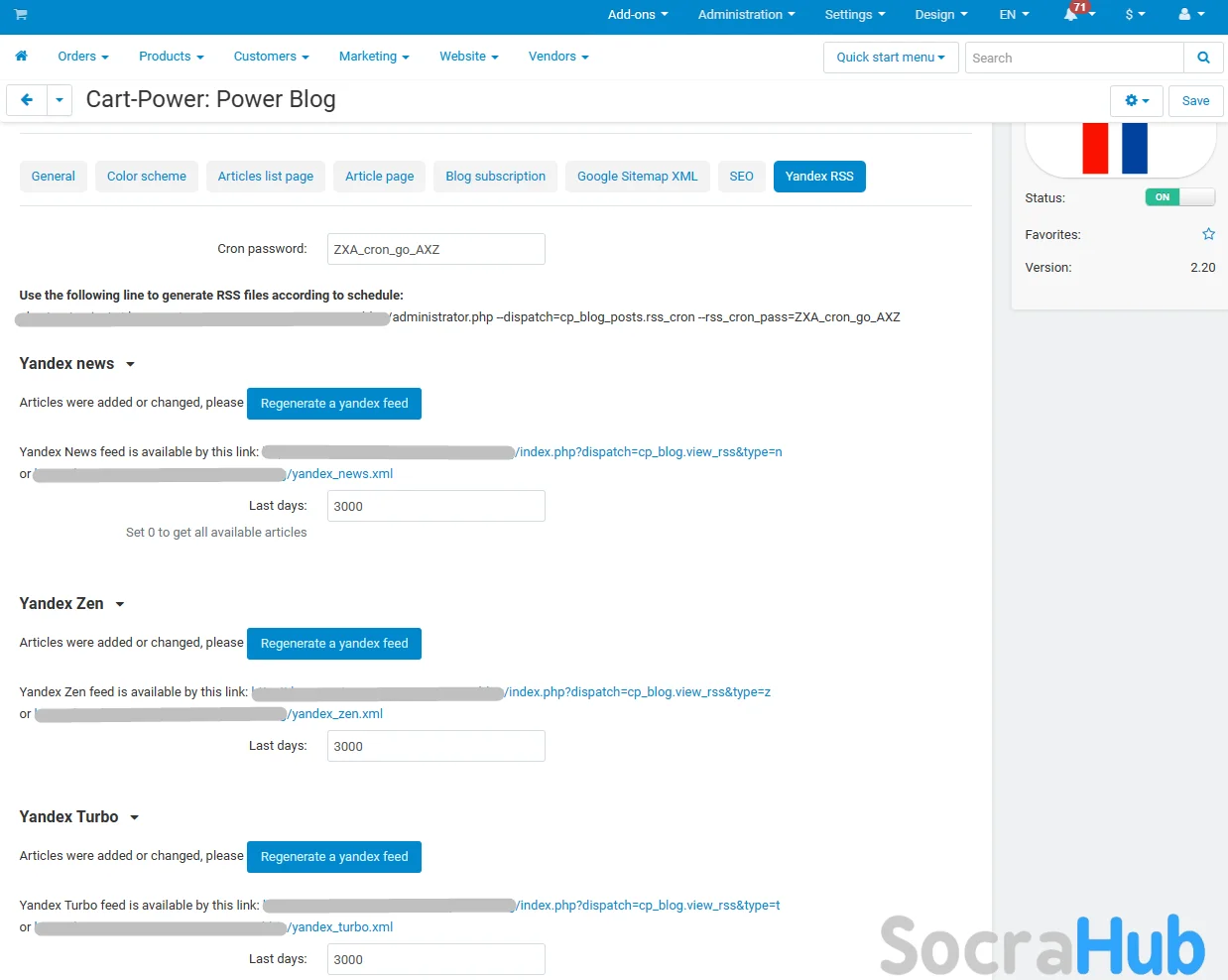Open the Administration menu
The image size is (1228, 980).
746,15
